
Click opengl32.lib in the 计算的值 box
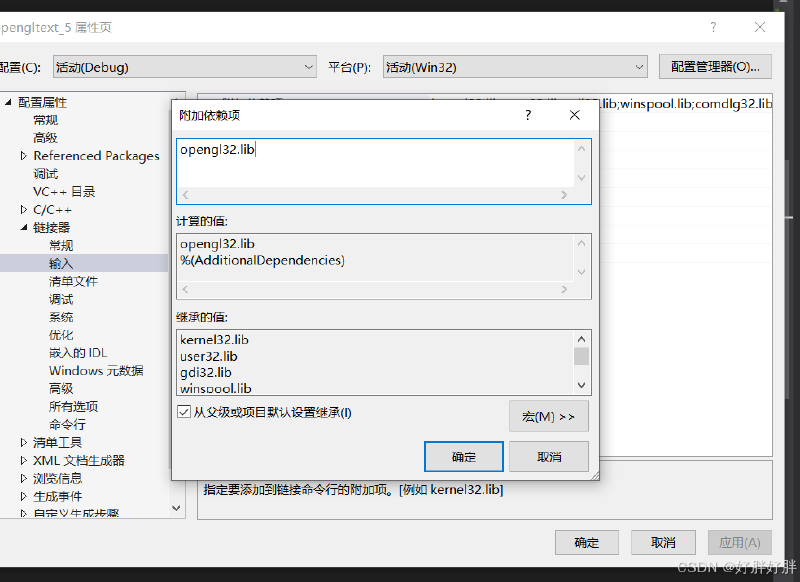pyautogui.click(x=217, y=244)
